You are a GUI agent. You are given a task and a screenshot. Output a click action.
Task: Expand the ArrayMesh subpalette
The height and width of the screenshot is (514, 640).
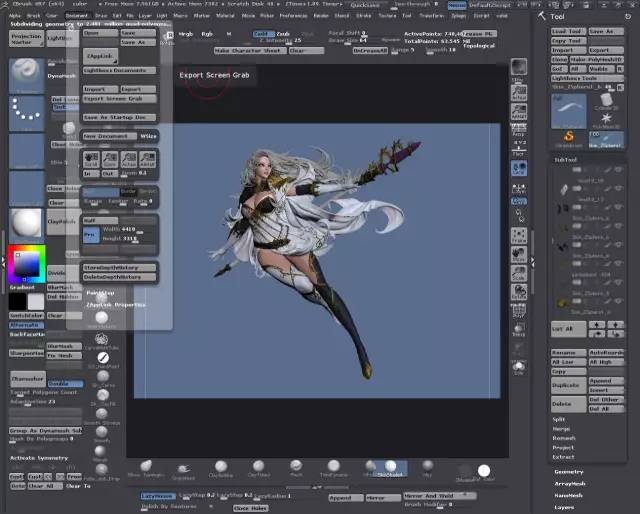571,482
